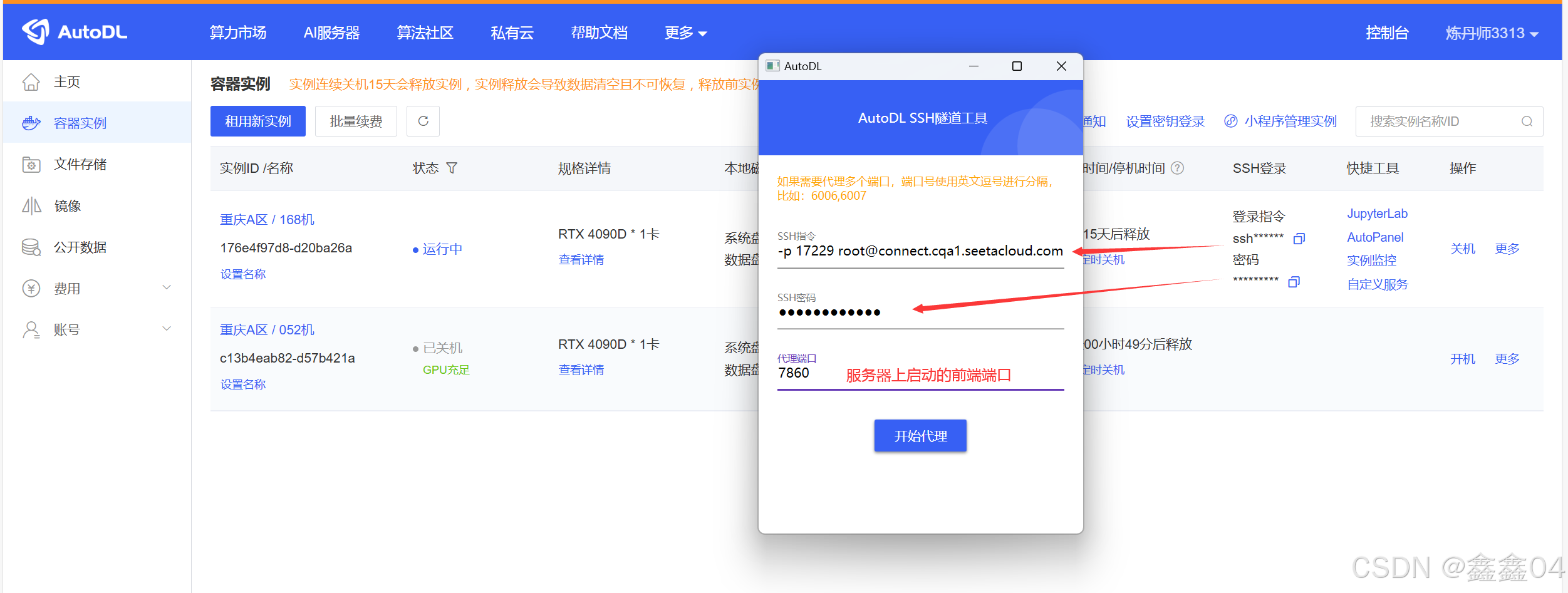Click instance ID 176e4f97d8-d20ba26a text
The width and height of the screenshot is (1568, 593).
pos(286,248)
